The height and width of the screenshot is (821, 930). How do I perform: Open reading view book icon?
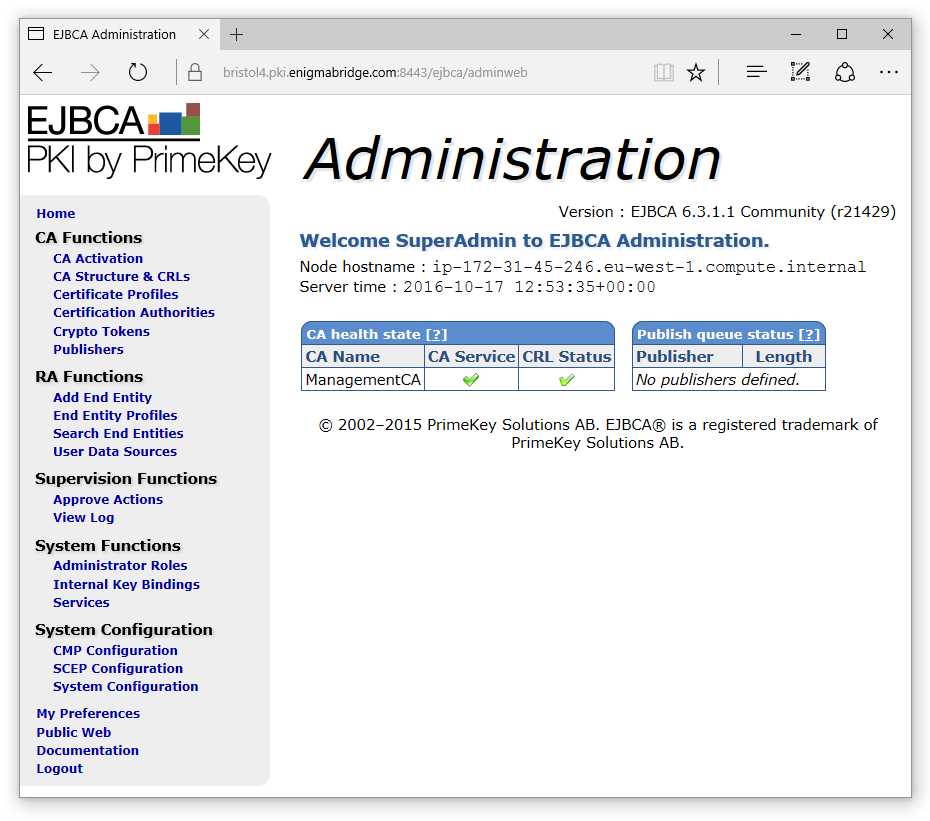[x=664, y=72]
